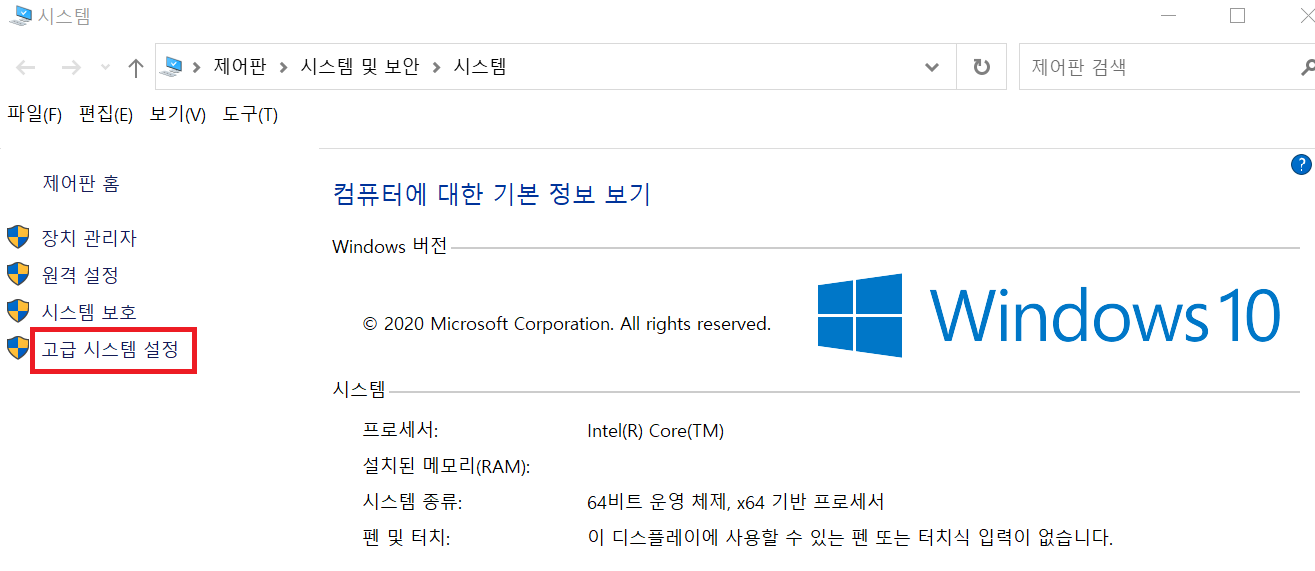This screenshot has width=1315, height=571.
Task: Select the Intel(R) Core(TM) processor value
Action: (656, 431)
